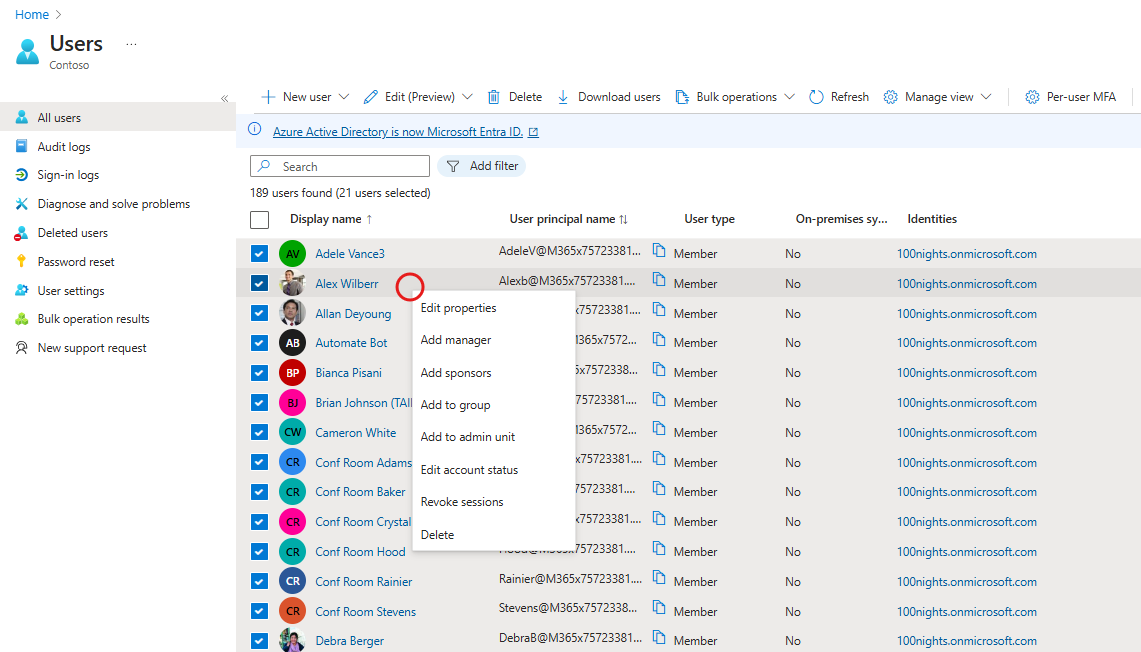Click the Refresh circular arrow icon
This screenshot has height=652, width=1141.
816,97
